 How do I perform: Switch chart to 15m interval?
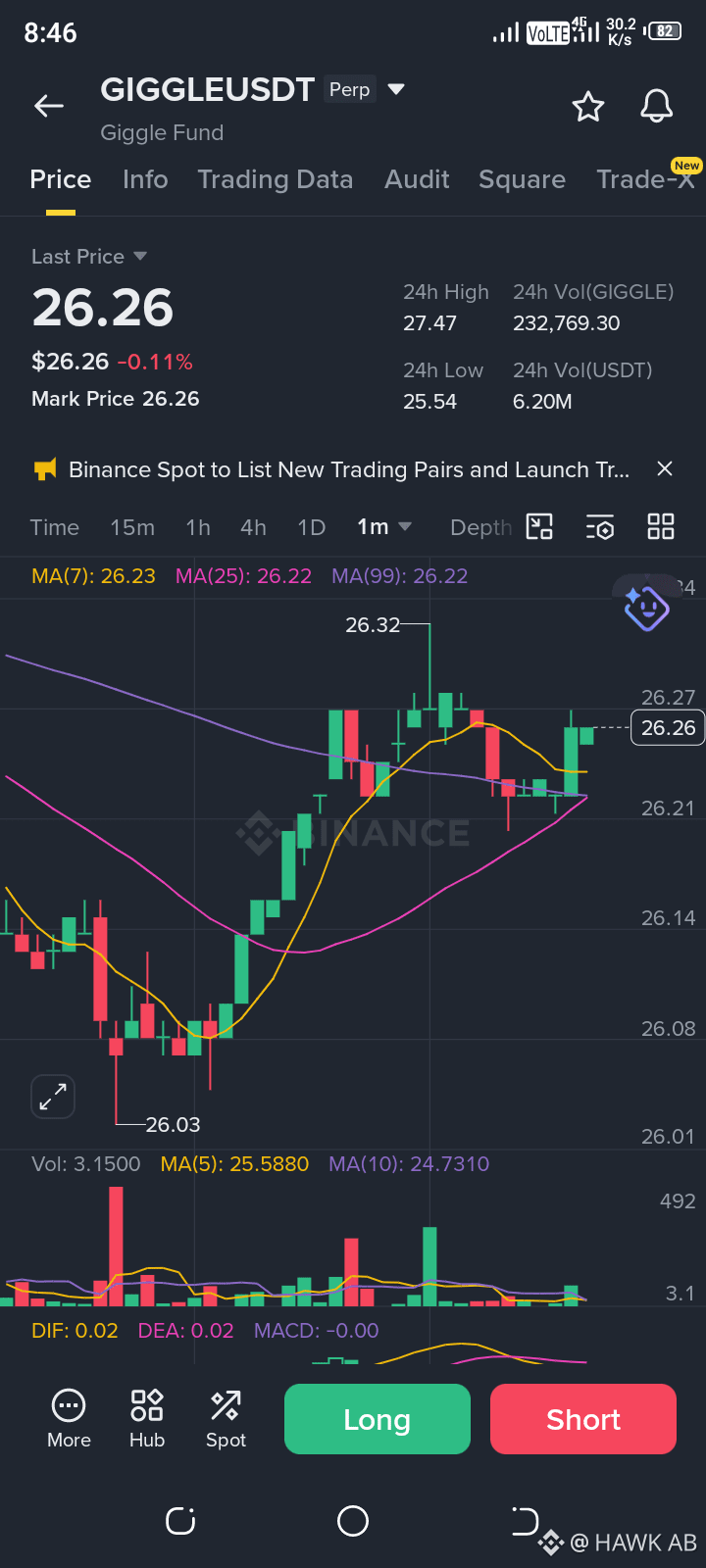132,527
